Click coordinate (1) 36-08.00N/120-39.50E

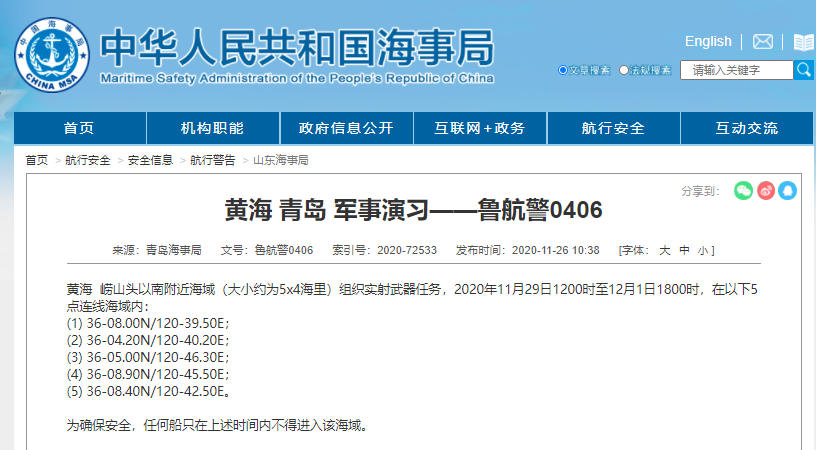point(148,323)
